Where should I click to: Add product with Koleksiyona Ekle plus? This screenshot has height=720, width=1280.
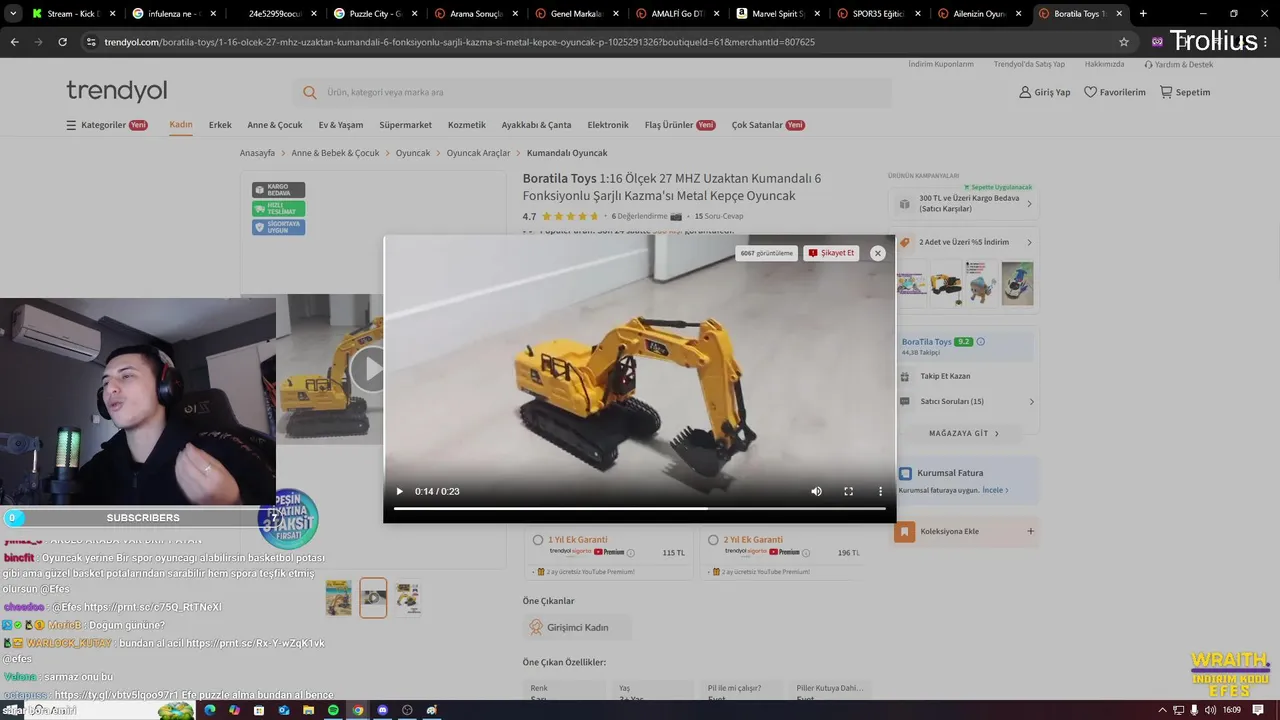pyautogui.click(x=1030, y=531)
